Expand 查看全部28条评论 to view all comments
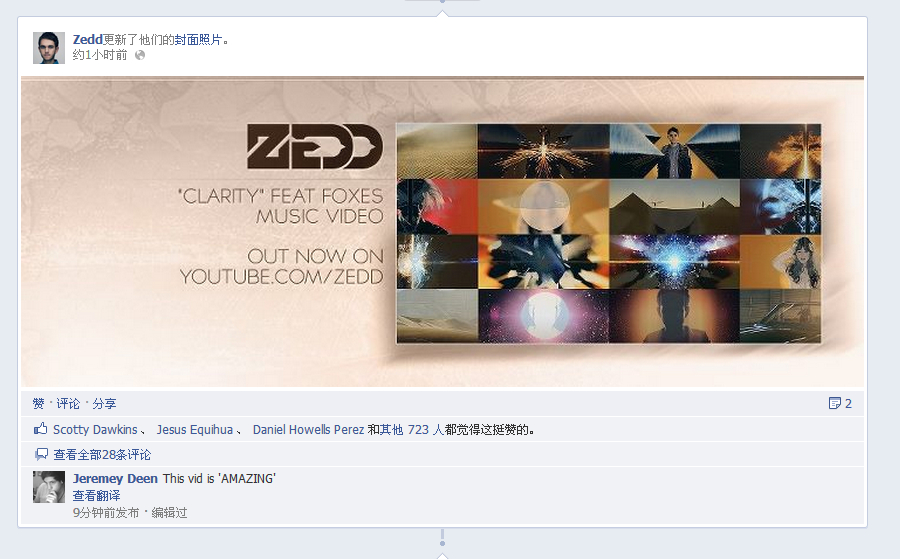 pyautogui.click(x=102, y=455)
